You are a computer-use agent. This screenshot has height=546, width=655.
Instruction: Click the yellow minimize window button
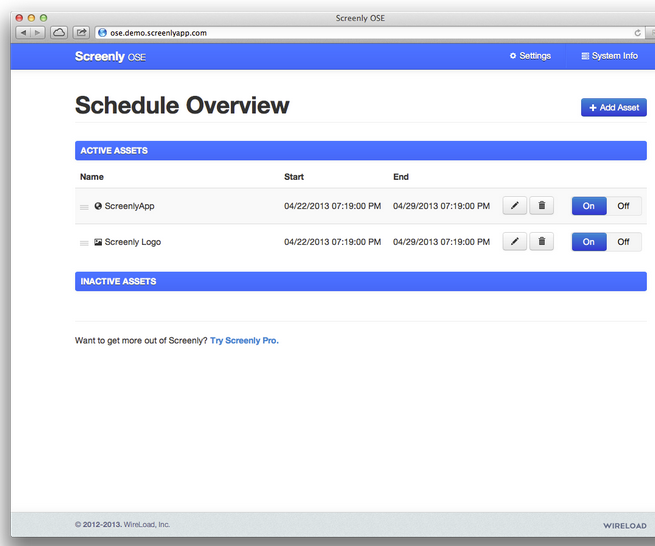point(31,18)
